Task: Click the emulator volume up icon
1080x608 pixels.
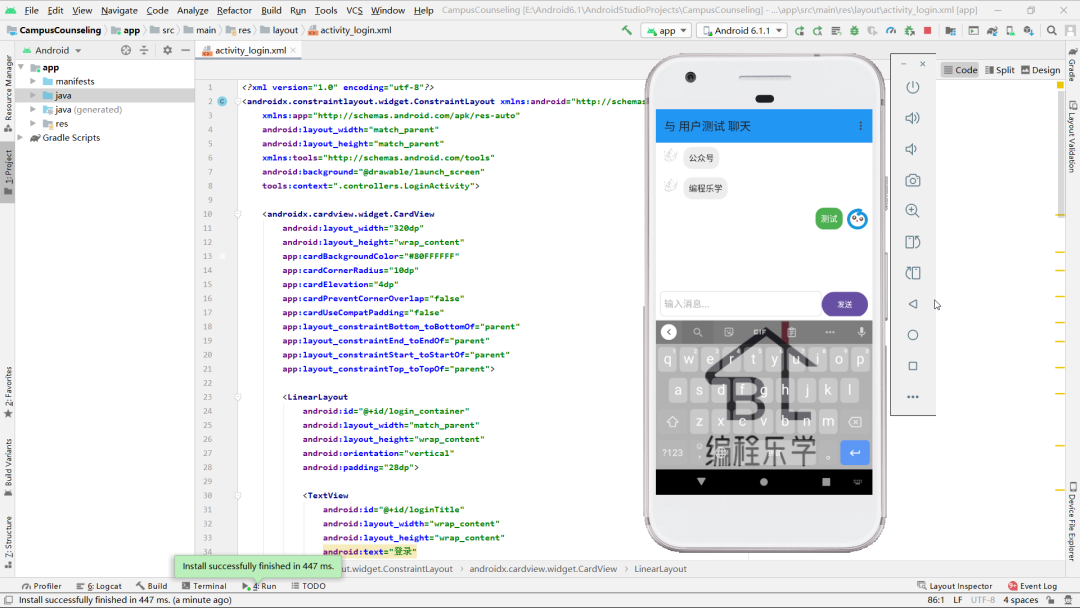Action: [913, 118]
